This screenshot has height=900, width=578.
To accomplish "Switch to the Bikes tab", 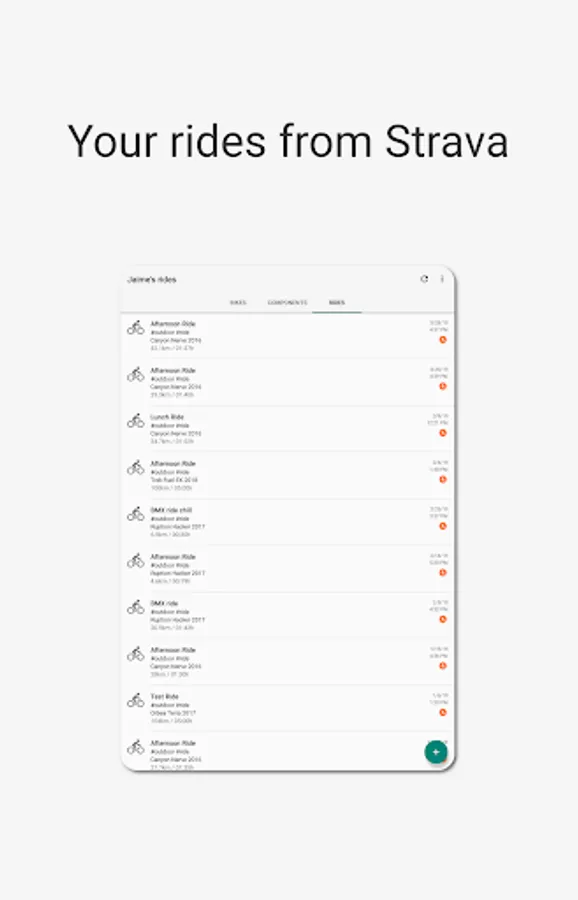I will 238,302.
